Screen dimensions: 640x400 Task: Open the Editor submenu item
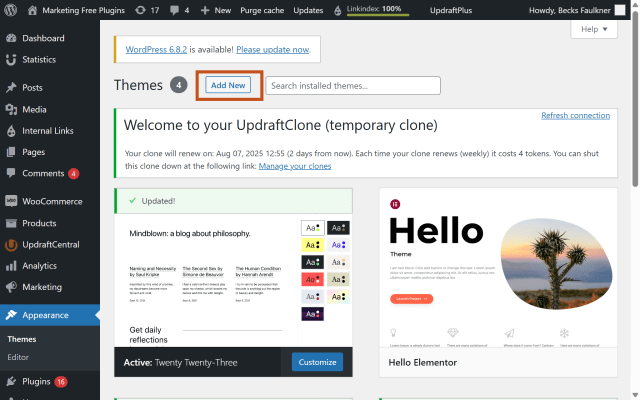18,357
